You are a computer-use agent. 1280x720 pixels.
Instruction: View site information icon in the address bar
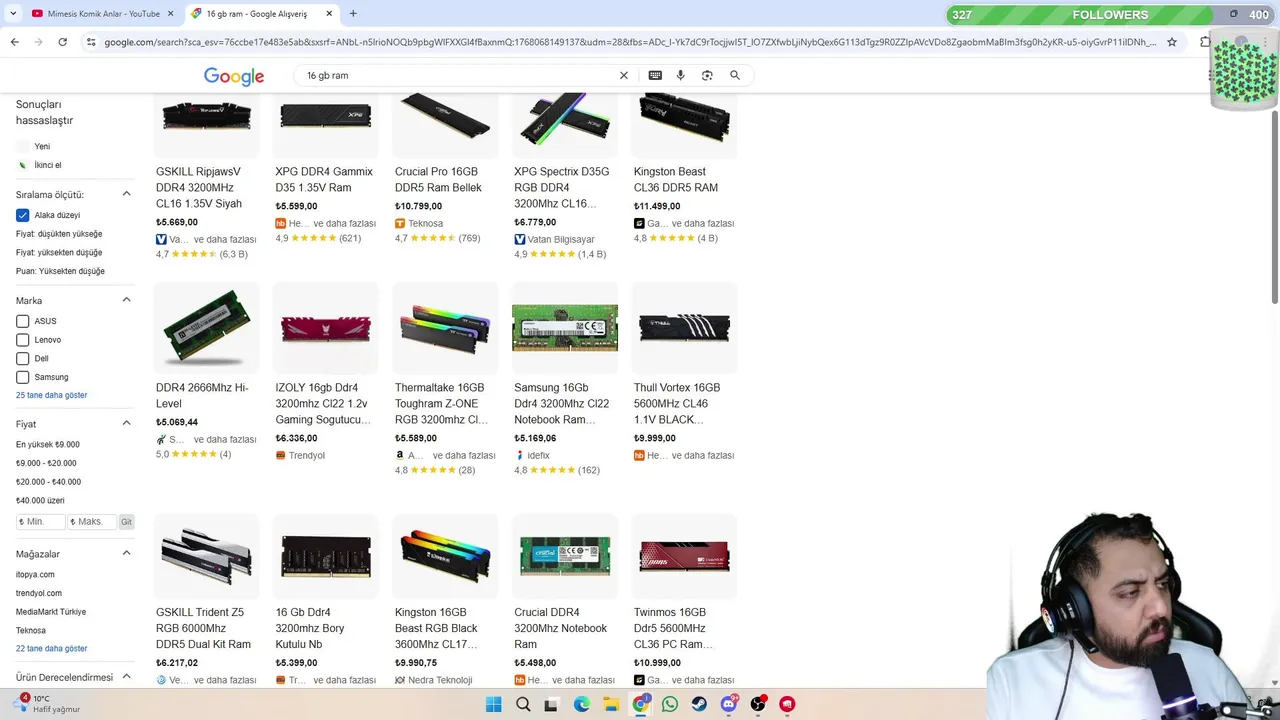91,42
